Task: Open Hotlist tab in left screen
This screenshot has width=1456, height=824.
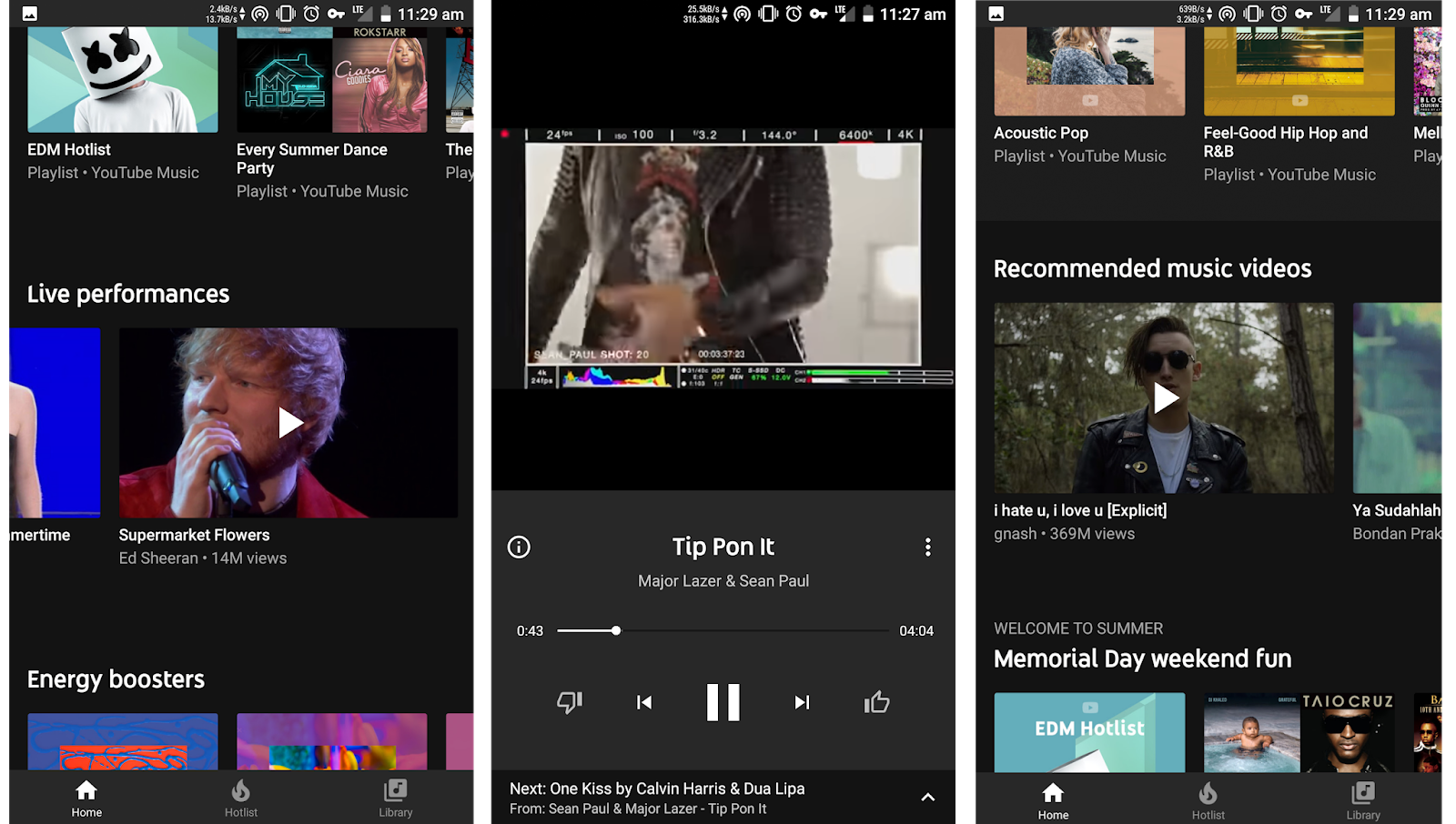Action: [241, 799]
